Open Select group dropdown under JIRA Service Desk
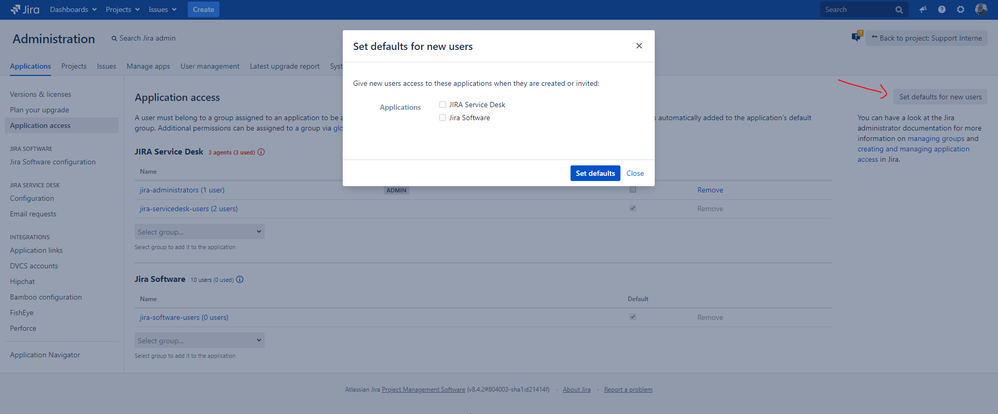 (199, 232)
